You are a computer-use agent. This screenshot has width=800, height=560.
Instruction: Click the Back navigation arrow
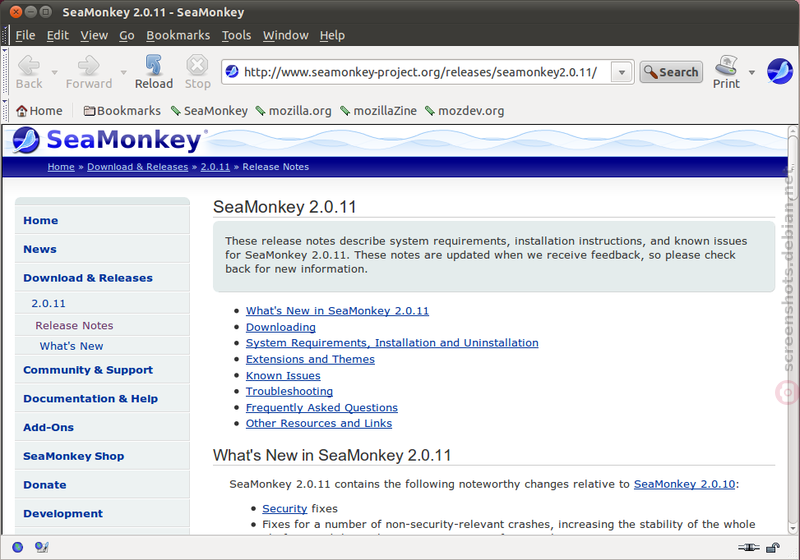[x=29, y=72]
